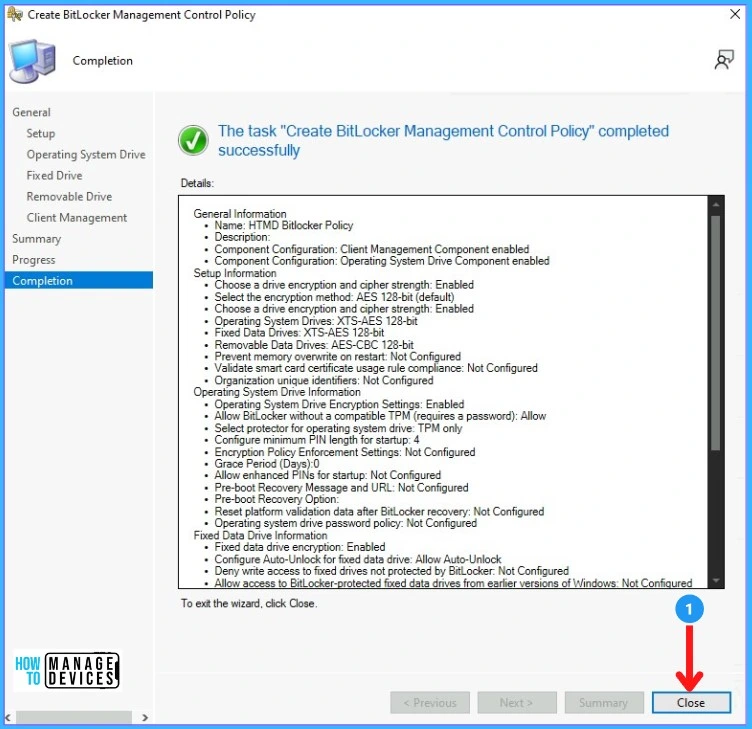Click the left pane horizontal scroll right arrow

[145, 717]
